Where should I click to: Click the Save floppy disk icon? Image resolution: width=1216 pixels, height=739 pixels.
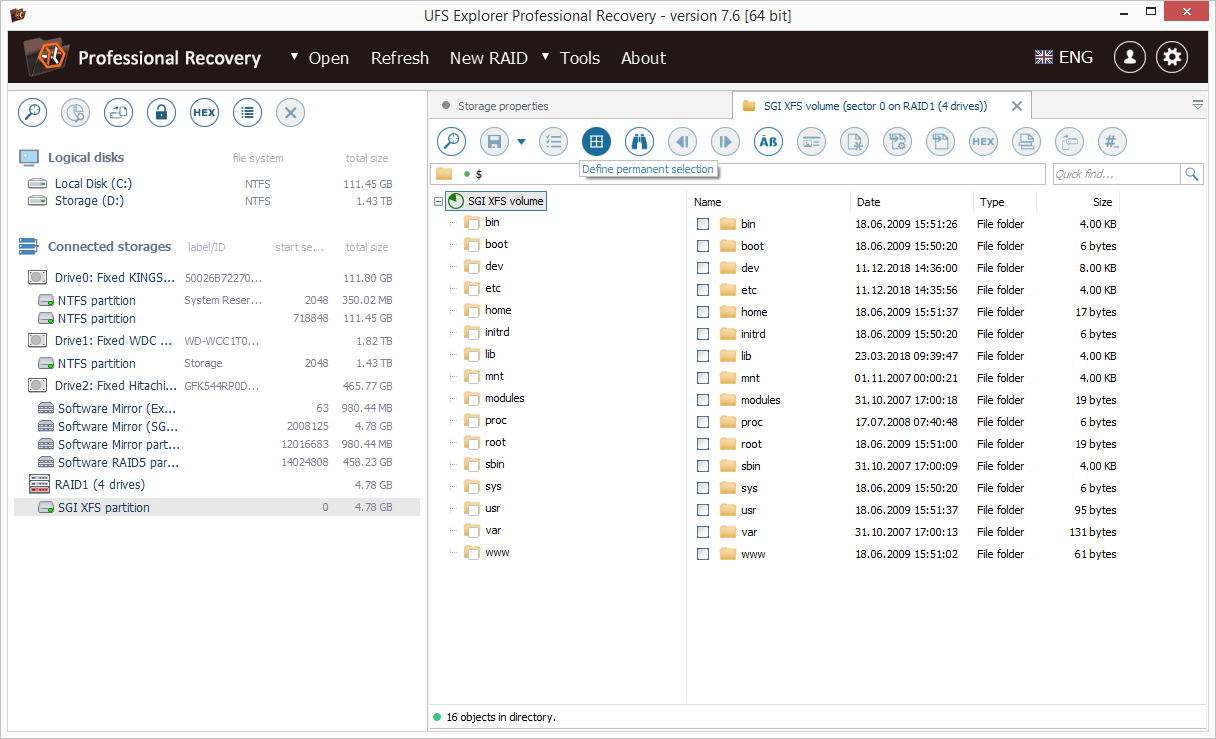coord(494,142)
